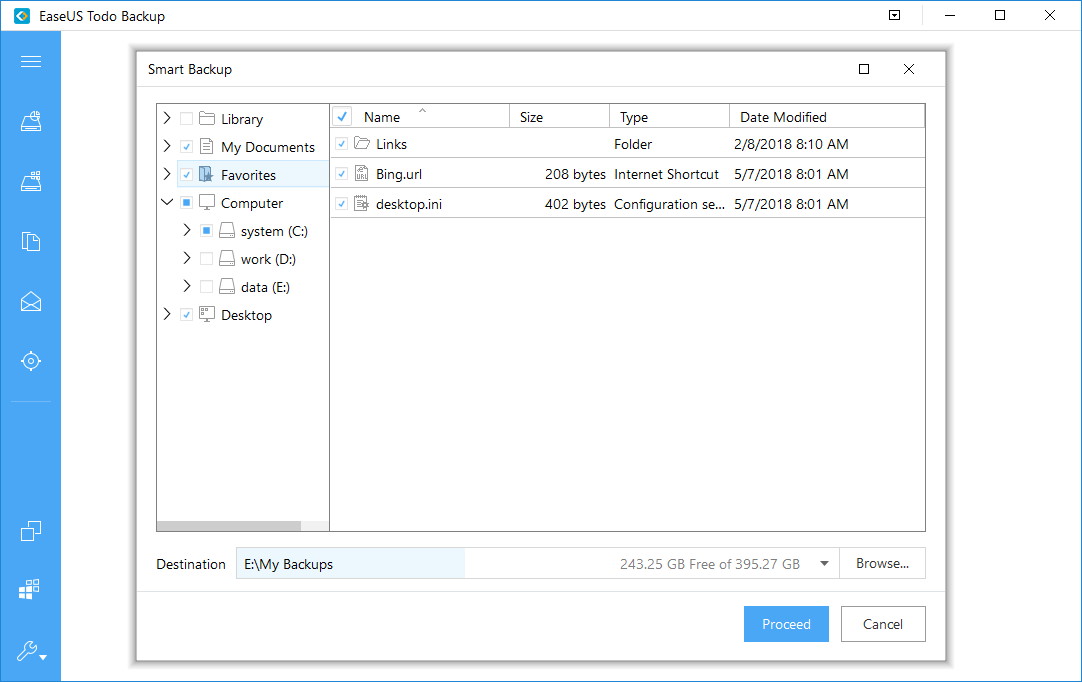The height and width of the screenshot is (682, 1082).
Task: Open the Tools wrench icon
Action: pos(30,650)
